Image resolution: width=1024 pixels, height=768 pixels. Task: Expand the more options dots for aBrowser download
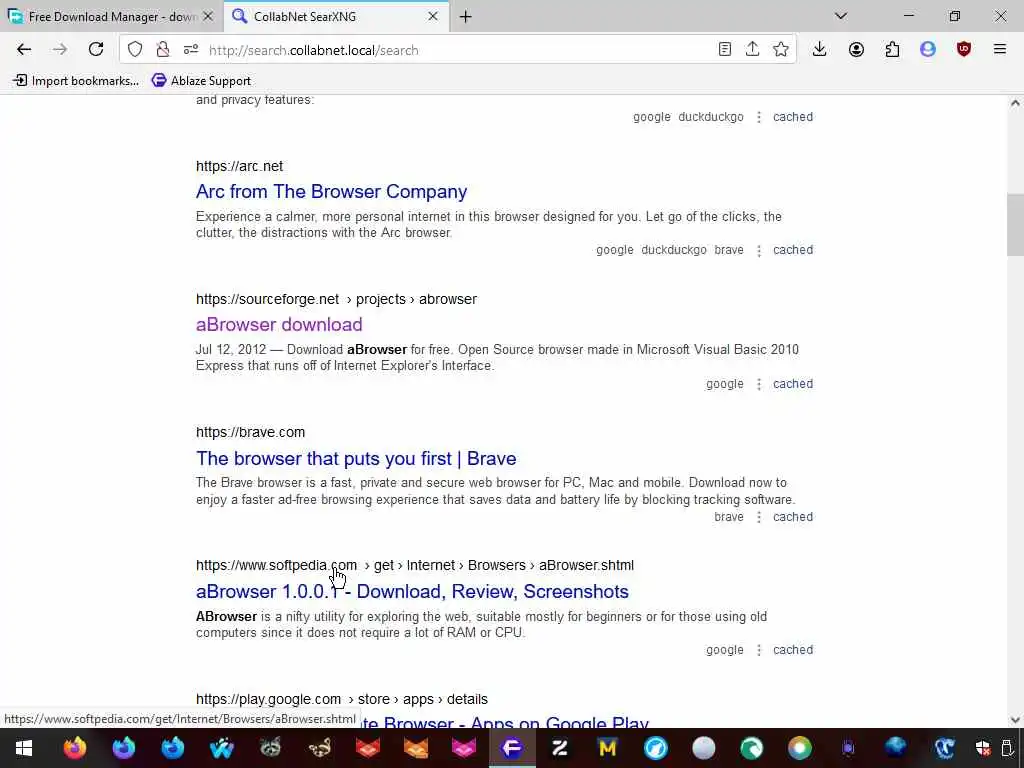point(758,384)
